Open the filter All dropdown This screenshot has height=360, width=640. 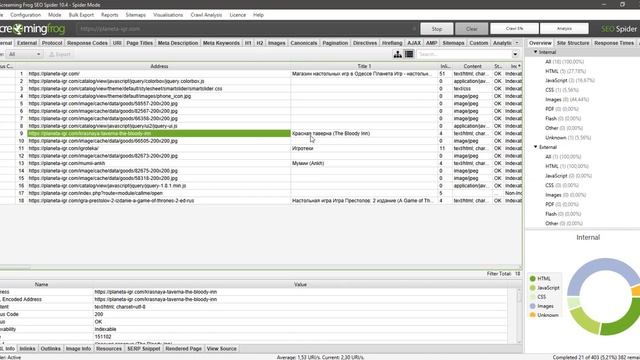(x=24, y=54)
